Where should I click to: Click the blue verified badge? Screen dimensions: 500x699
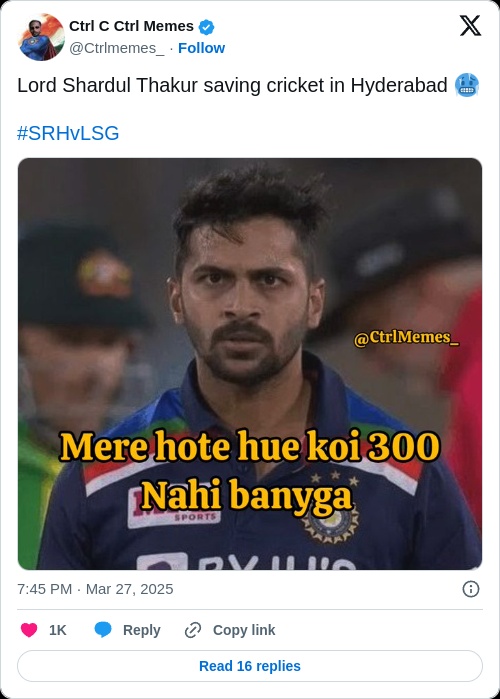click(x=206, y=27)
